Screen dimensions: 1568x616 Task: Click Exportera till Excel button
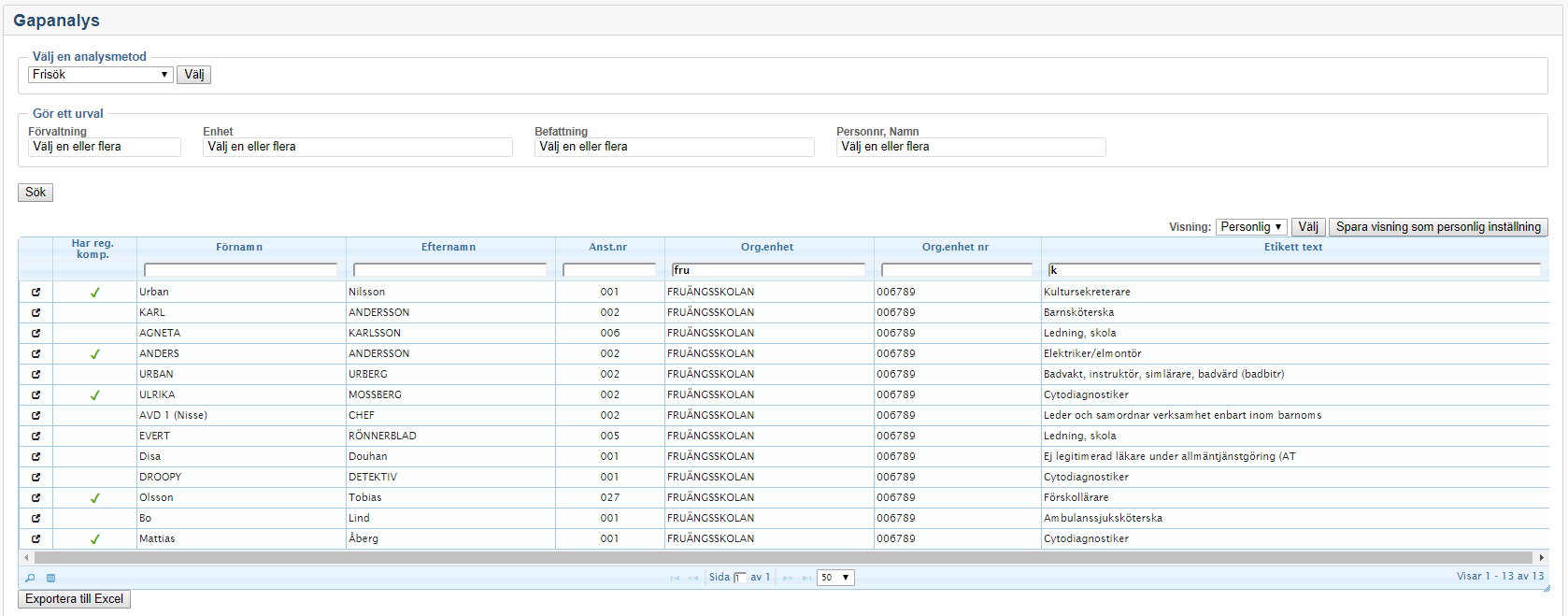pyautogui.click(x=74, y=599)
